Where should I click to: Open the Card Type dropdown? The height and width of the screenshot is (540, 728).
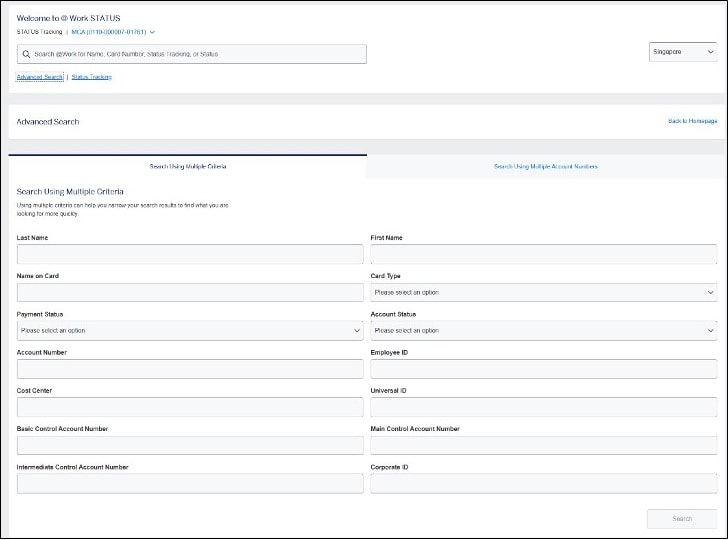pyautogui.click(x=543, y=293)
